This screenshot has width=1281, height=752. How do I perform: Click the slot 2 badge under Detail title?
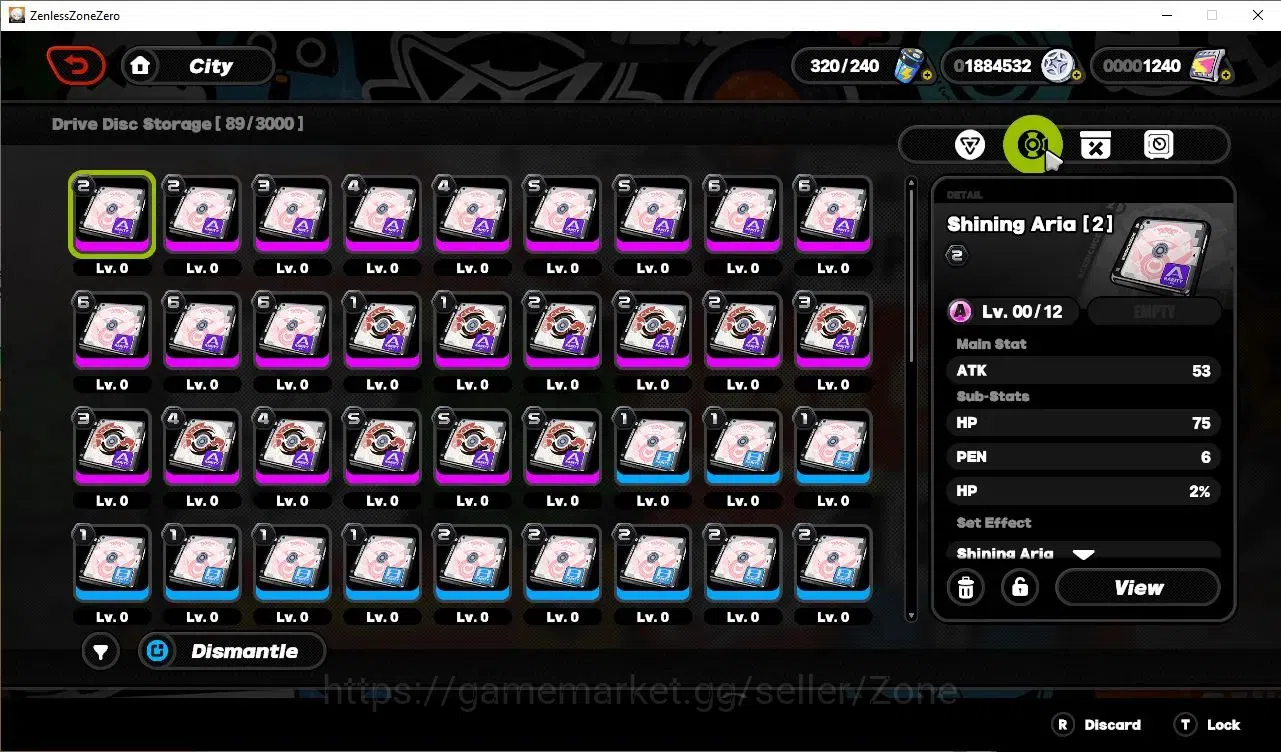957,255
